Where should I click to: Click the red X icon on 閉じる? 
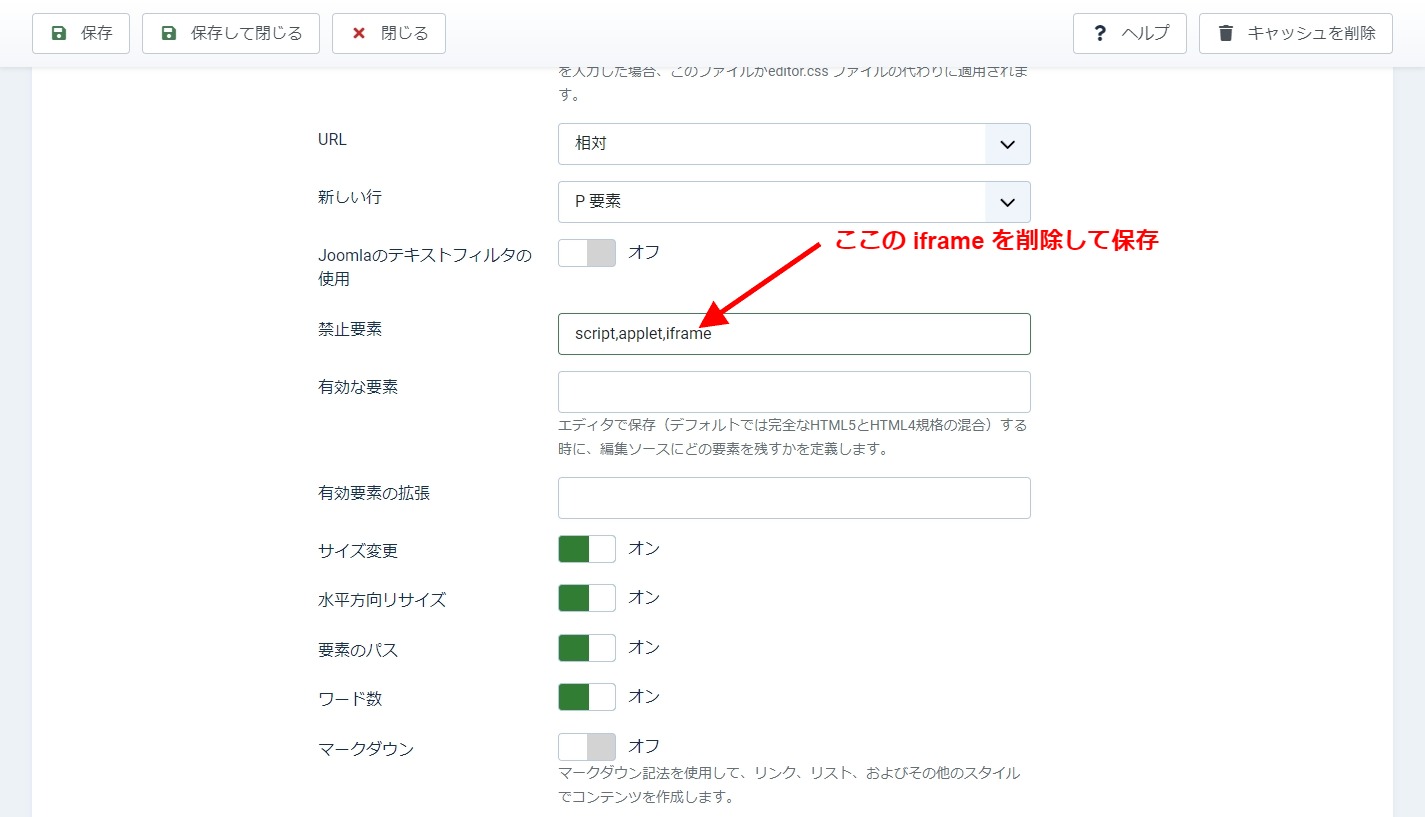(x=359, y=33)
